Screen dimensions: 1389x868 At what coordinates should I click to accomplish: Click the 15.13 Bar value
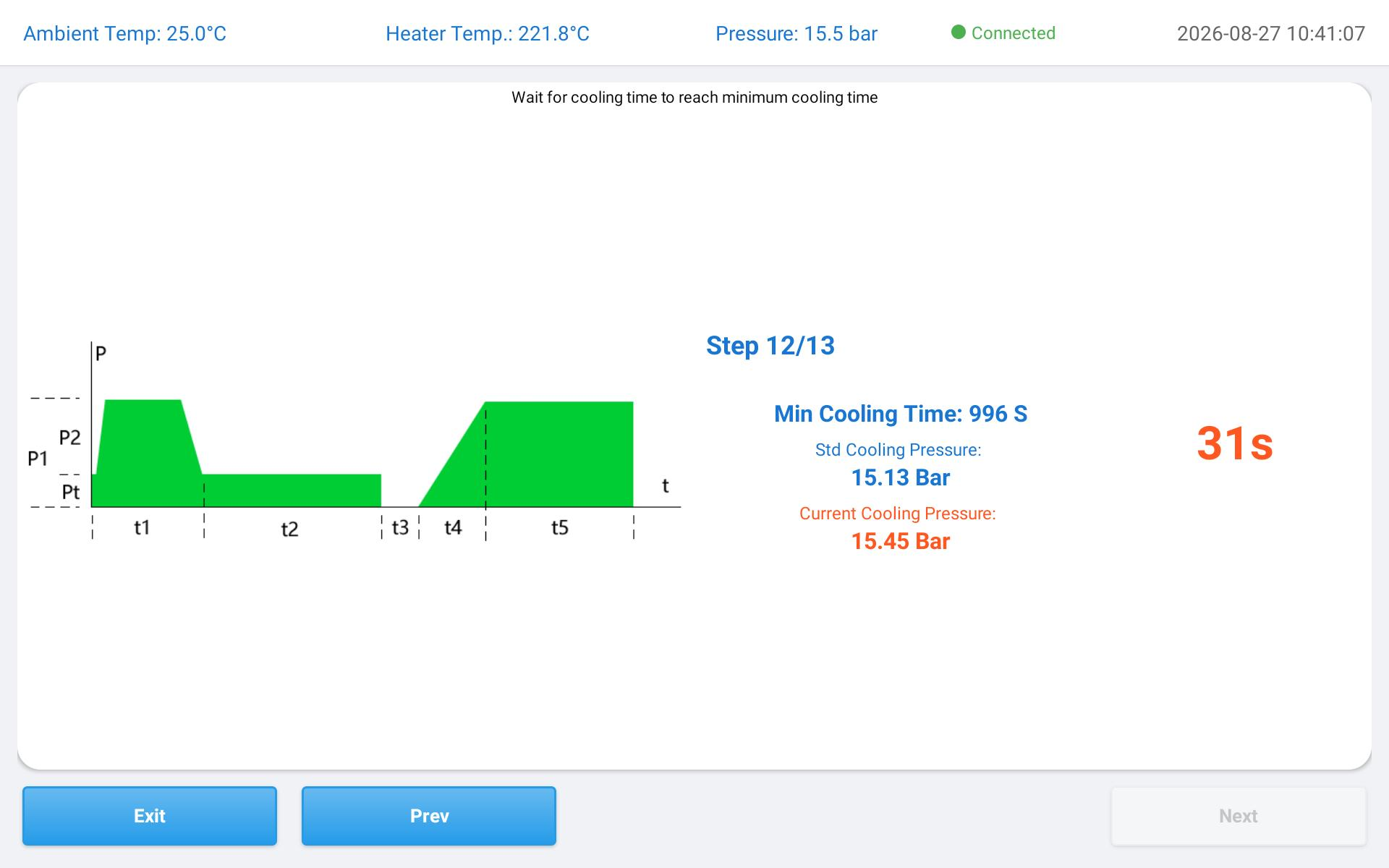coord(901,477)
